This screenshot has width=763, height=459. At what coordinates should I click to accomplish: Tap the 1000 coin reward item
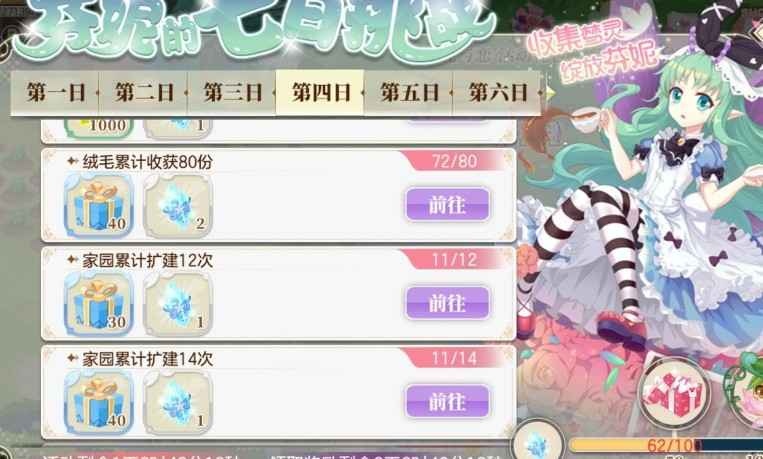tap(99, 128)
